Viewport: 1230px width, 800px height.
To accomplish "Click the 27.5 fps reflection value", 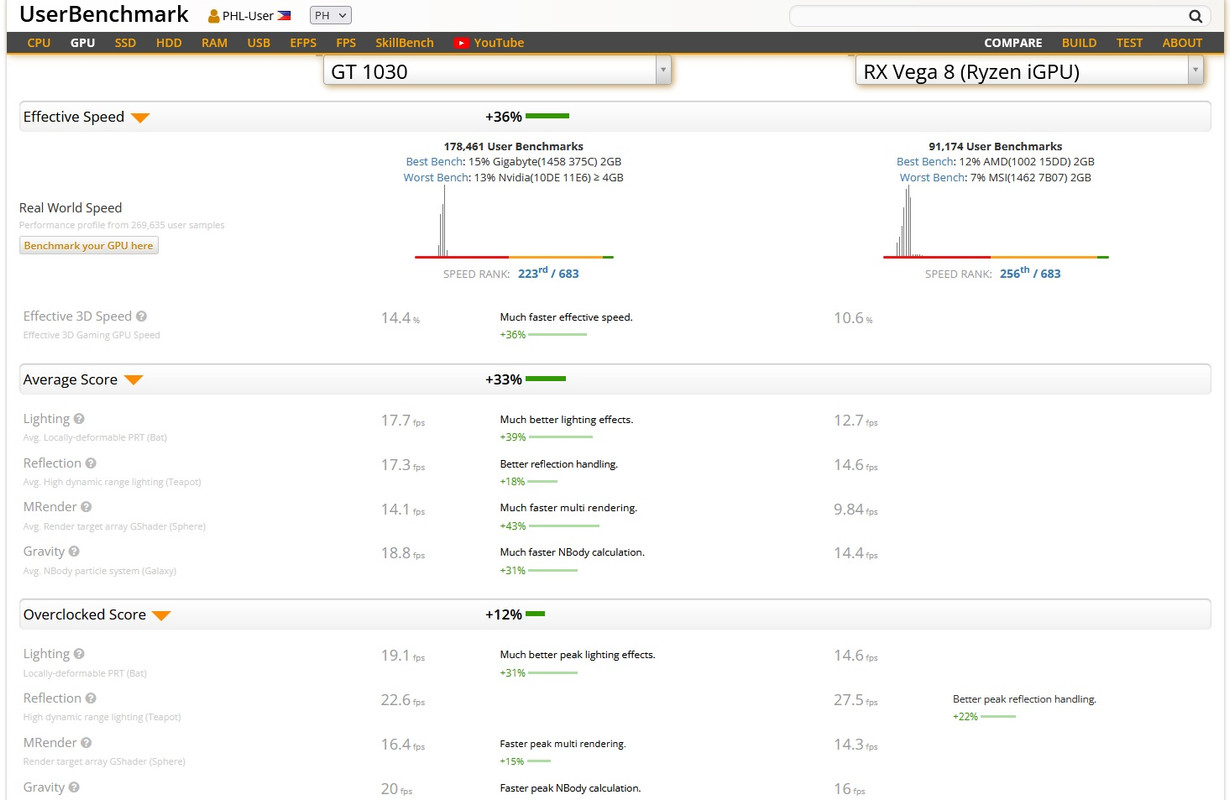I will click(856, 700).
